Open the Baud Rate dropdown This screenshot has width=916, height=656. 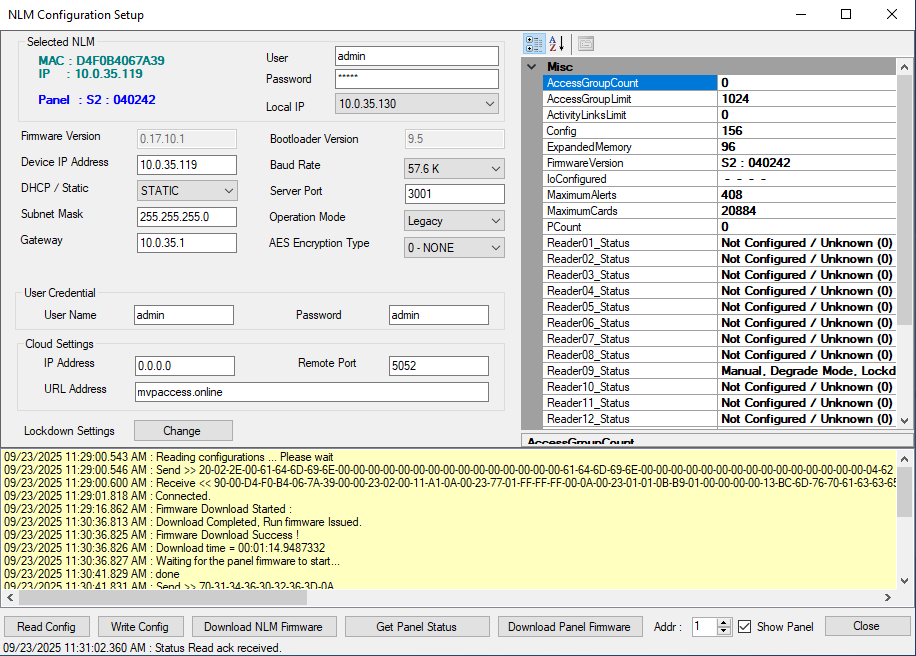495,169
